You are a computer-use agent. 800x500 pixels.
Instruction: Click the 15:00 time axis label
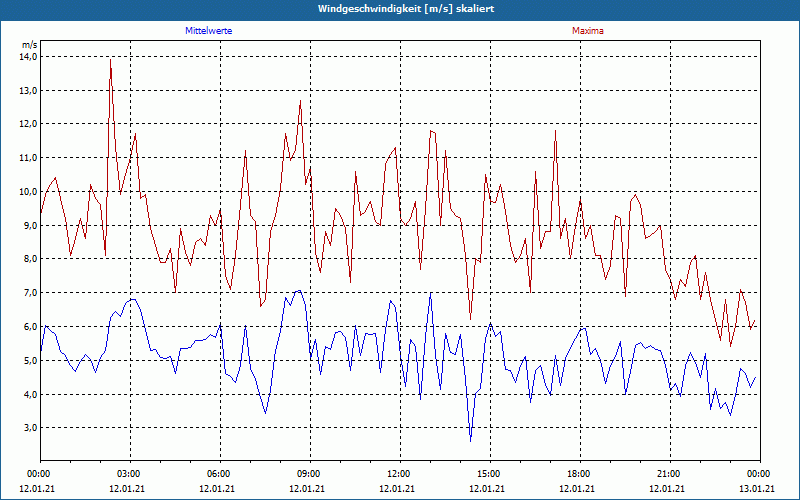pyautogui.click(x=487, y=474)
